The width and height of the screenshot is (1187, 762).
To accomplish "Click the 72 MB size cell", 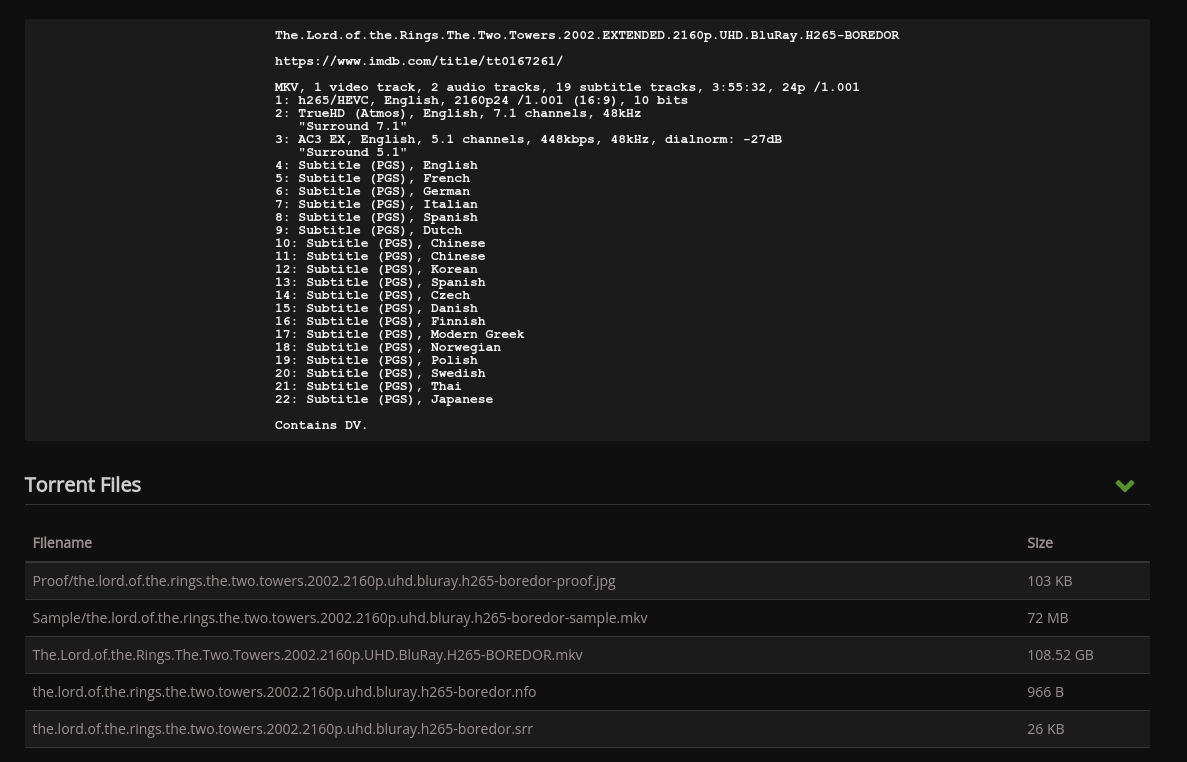I will [1047, 618].
